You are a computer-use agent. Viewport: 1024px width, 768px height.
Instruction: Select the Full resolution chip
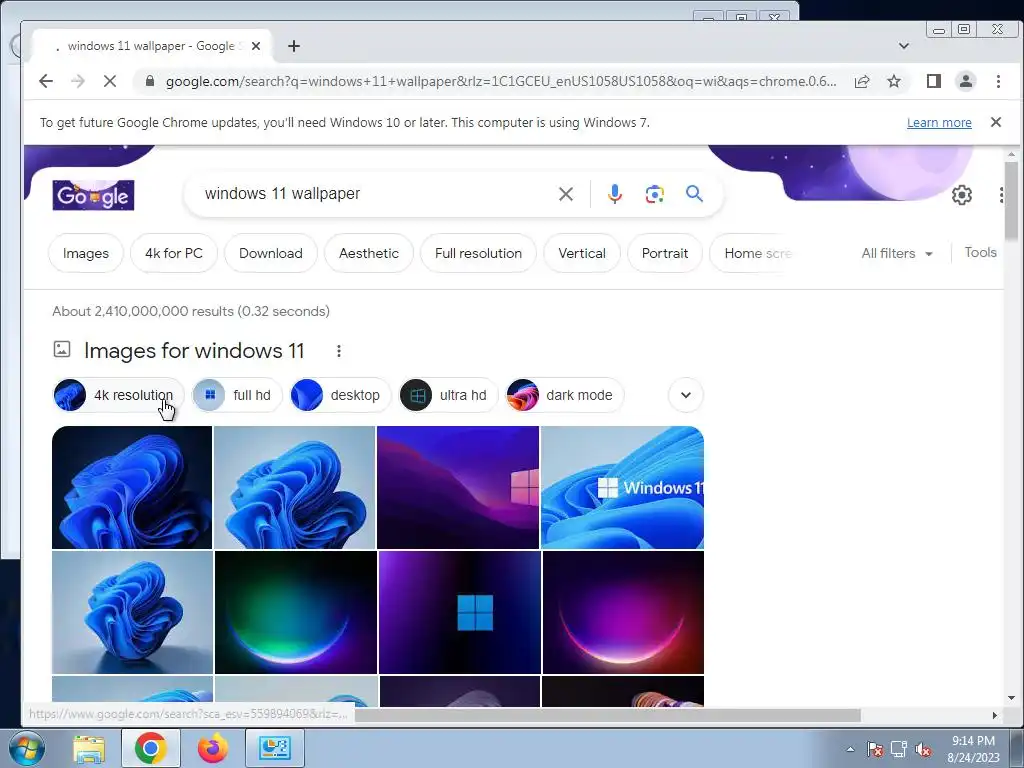point(479,253)
